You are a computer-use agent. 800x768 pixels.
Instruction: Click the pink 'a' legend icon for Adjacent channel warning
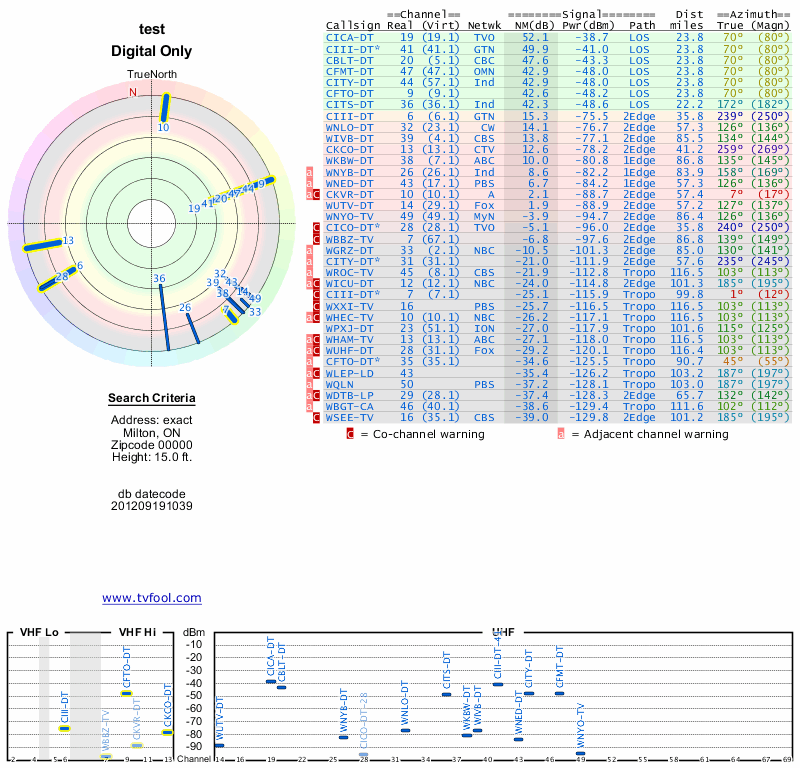click(x=561, y=434)
